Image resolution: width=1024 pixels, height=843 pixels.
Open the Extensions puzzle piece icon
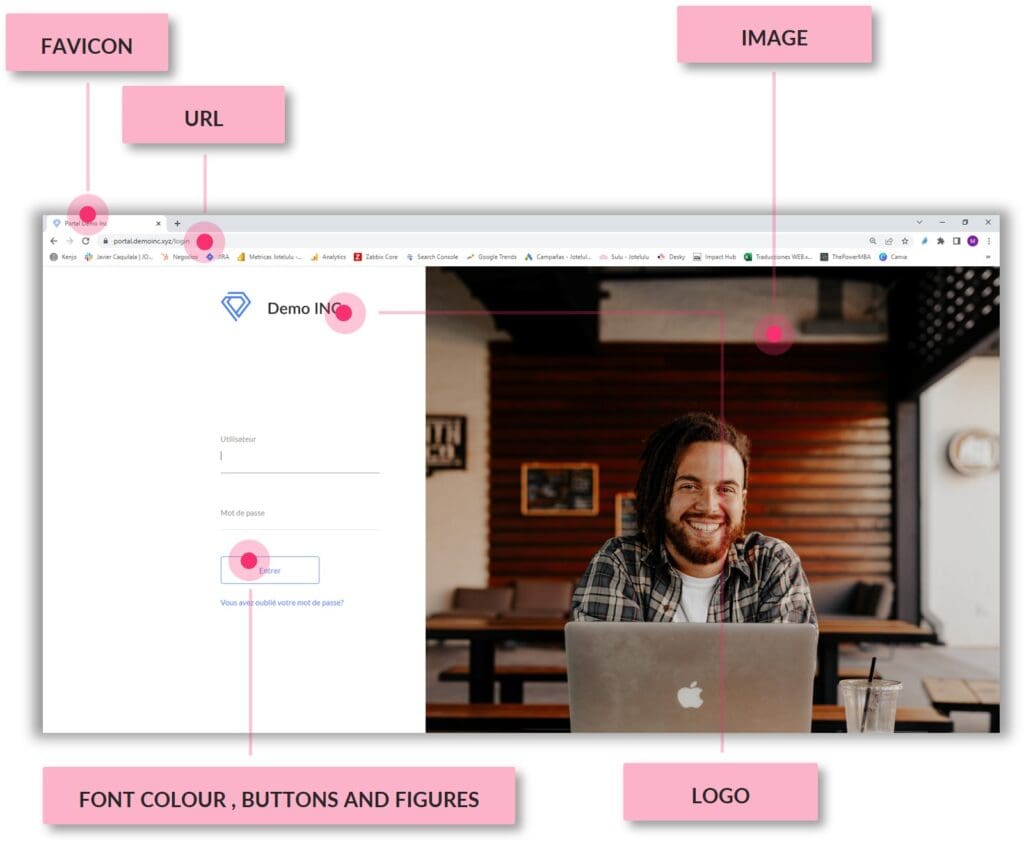pyautogui.click(x=940, y=241)
